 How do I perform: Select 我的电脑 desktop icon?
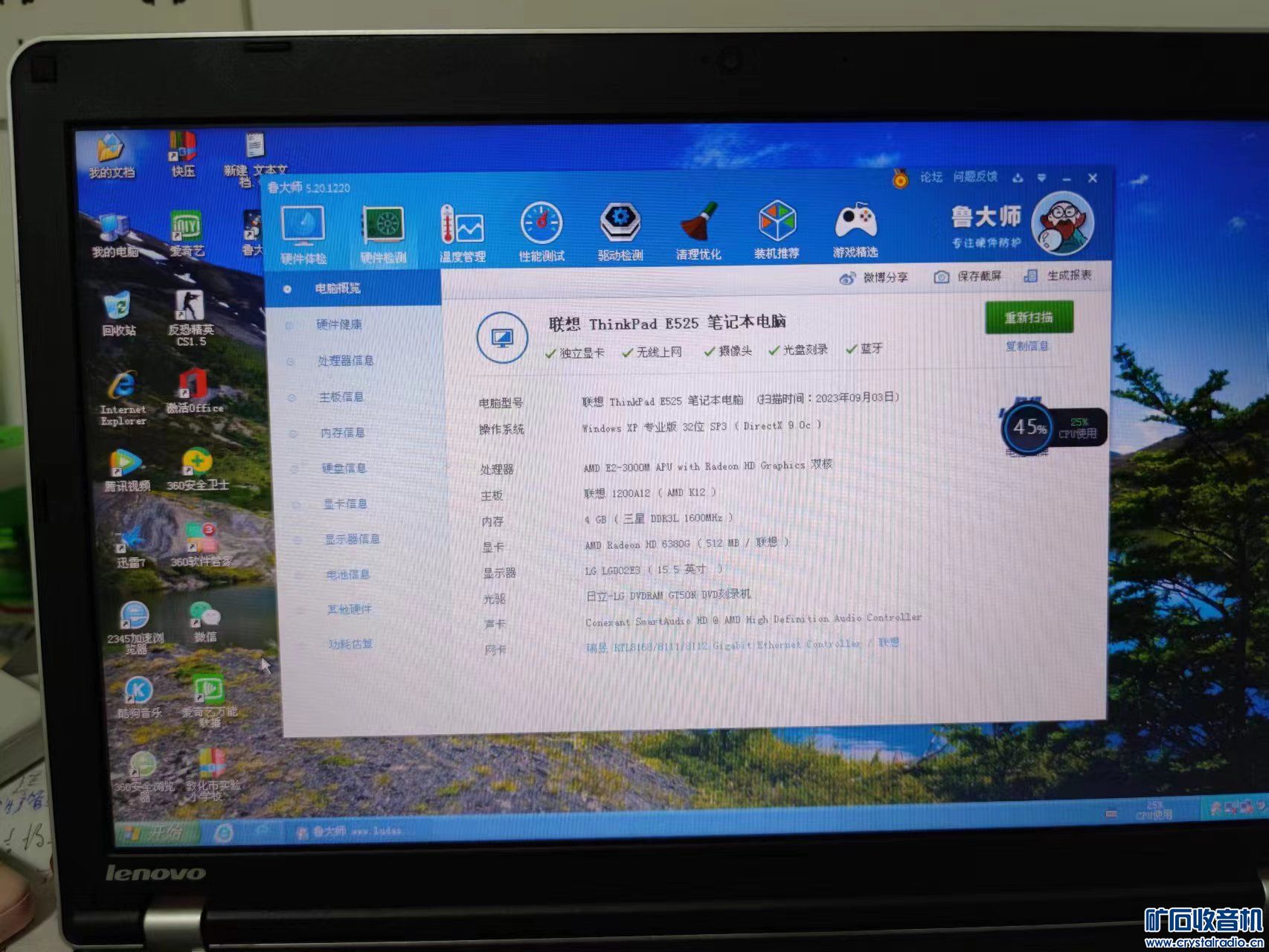pyautogui.click(x=115, y=236)
